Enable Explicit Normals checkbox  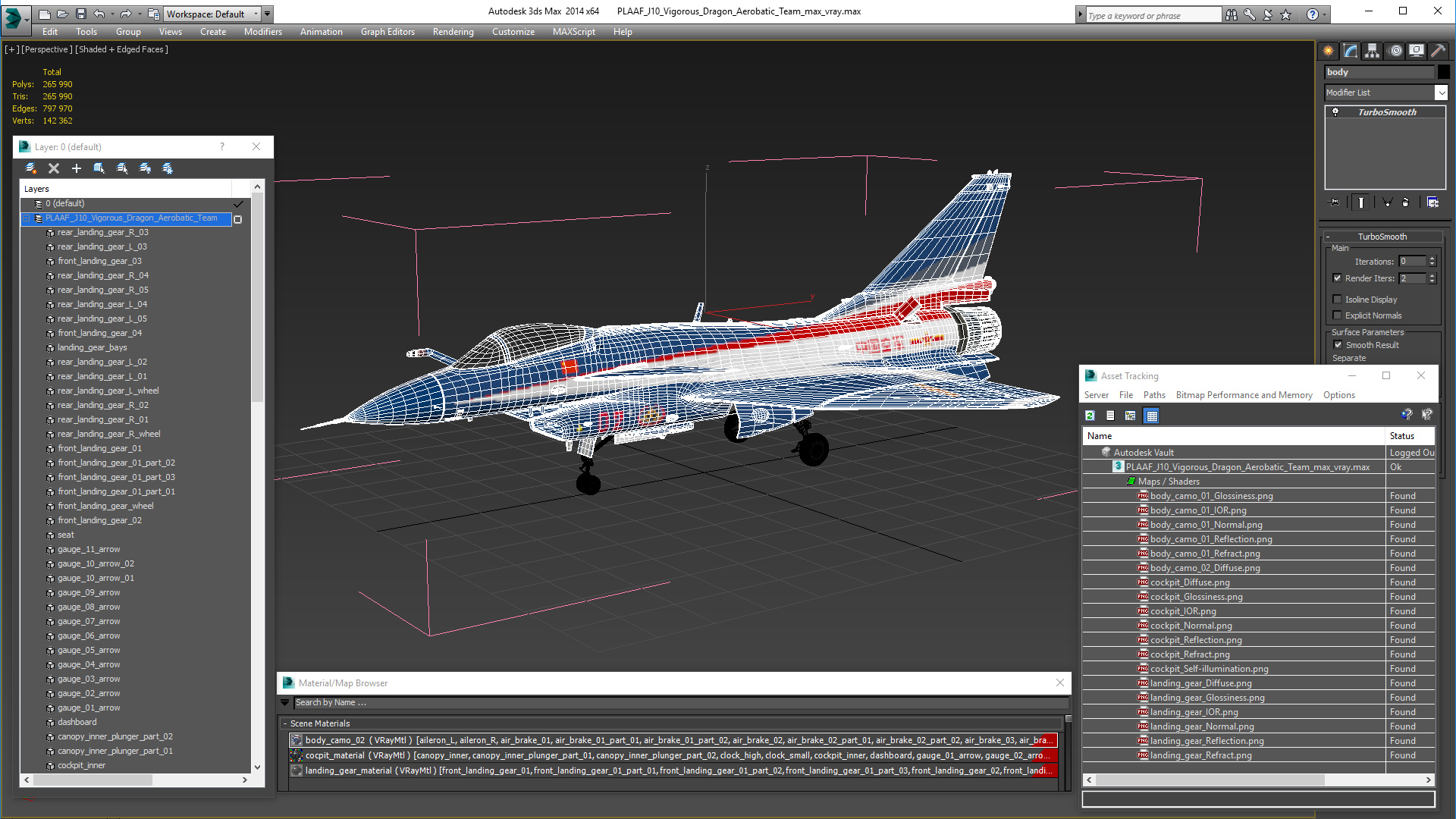coord(1338,315)
